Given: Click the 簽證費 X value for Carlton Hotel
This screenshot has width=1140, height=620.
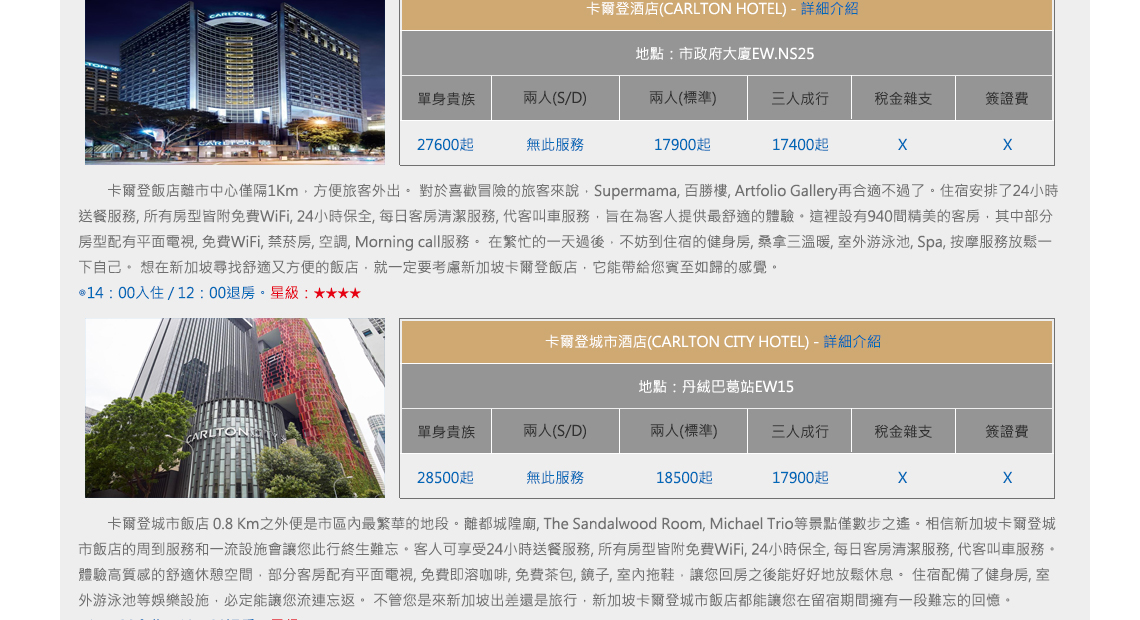Looking at the screenshot, I should pyautogui.click(x=1007, y=145).
